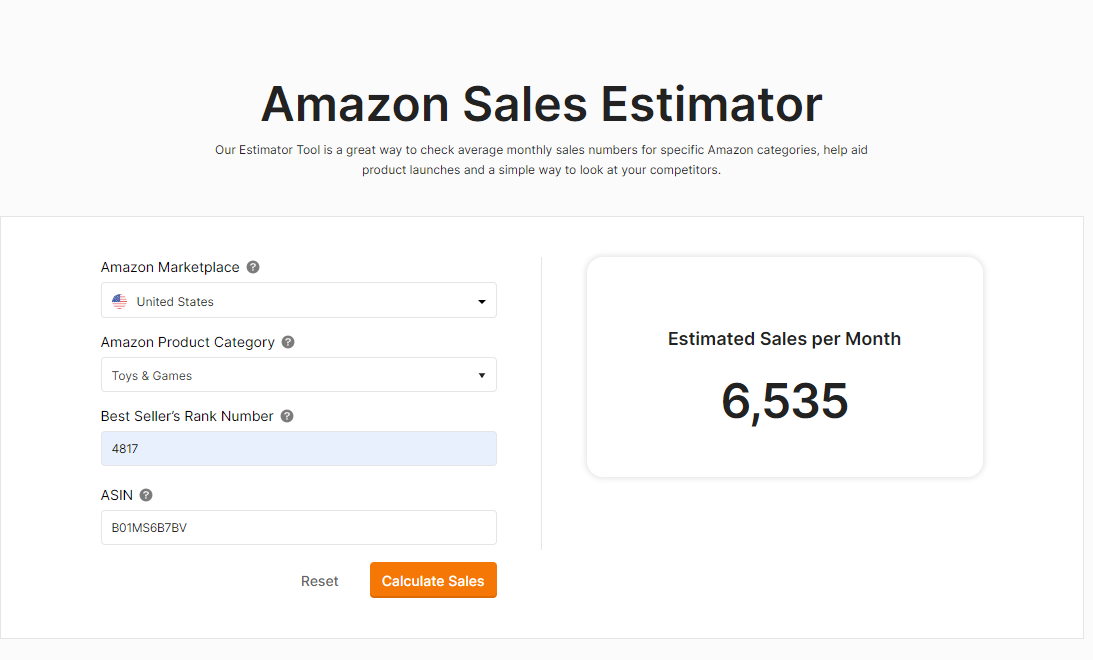Expand the marketplace dropdown arrow
This screenshot has height=660, width=1093.
(x=482, y=302)
